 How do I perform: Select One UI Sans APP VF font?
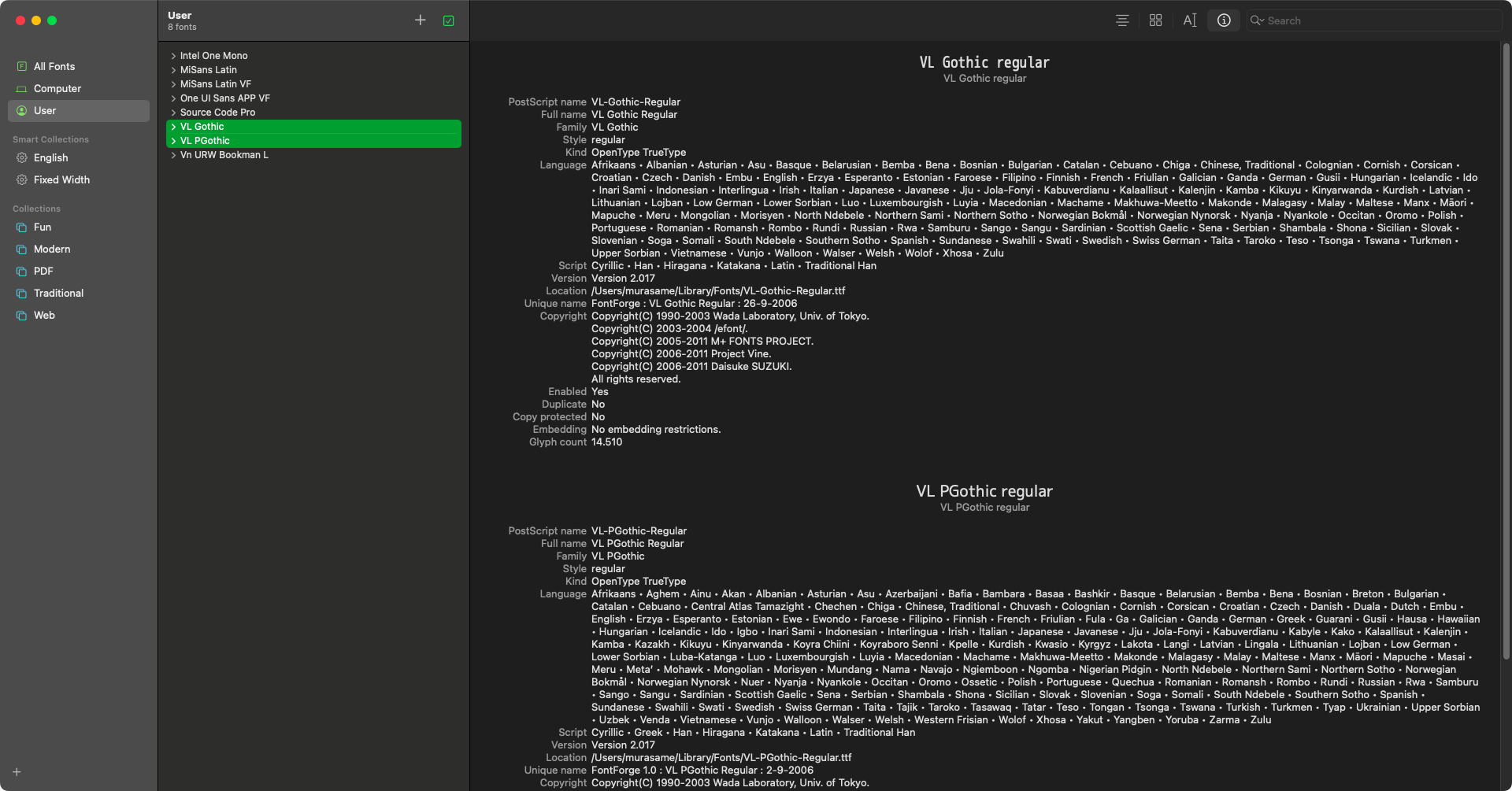225,98
